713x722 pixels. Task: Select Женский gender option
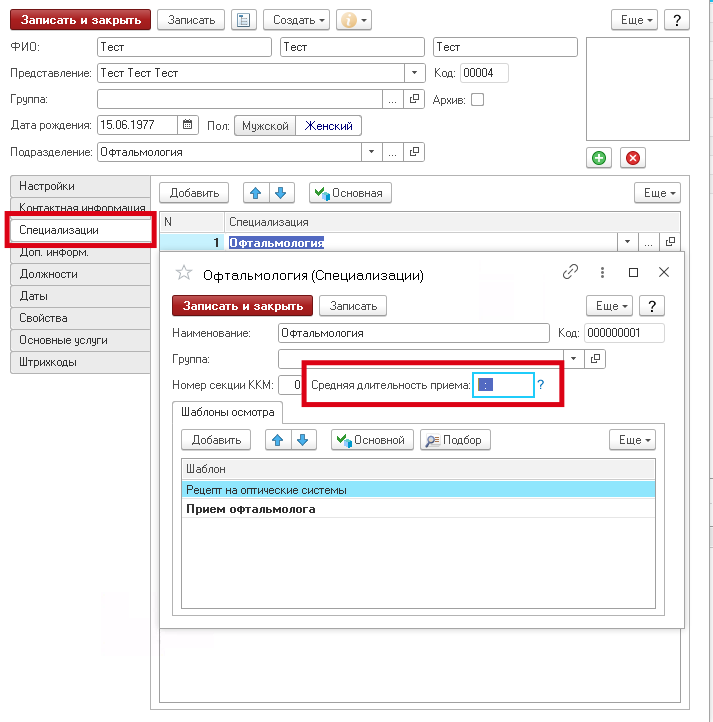[x=329, y=126]
